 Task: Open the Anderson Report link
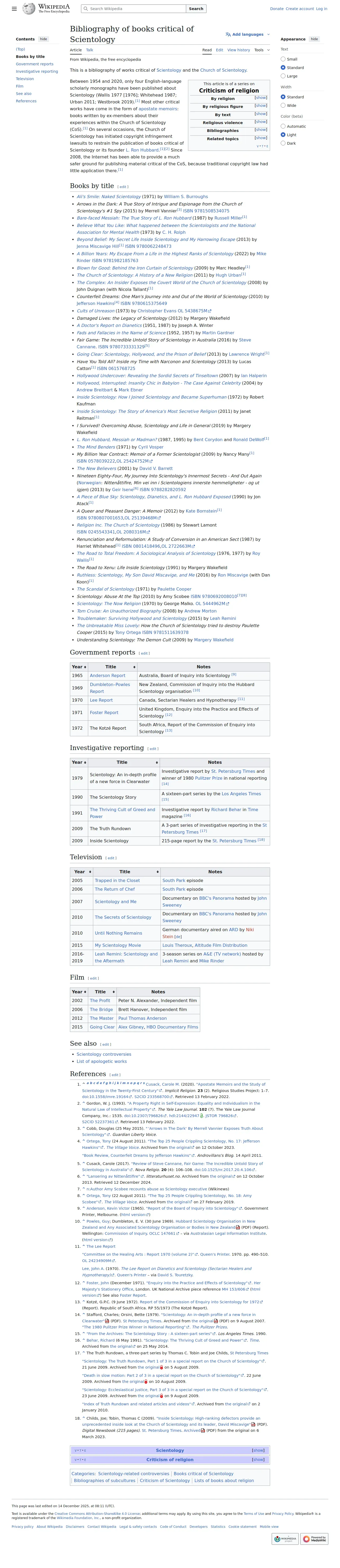[x=107, y=675]
